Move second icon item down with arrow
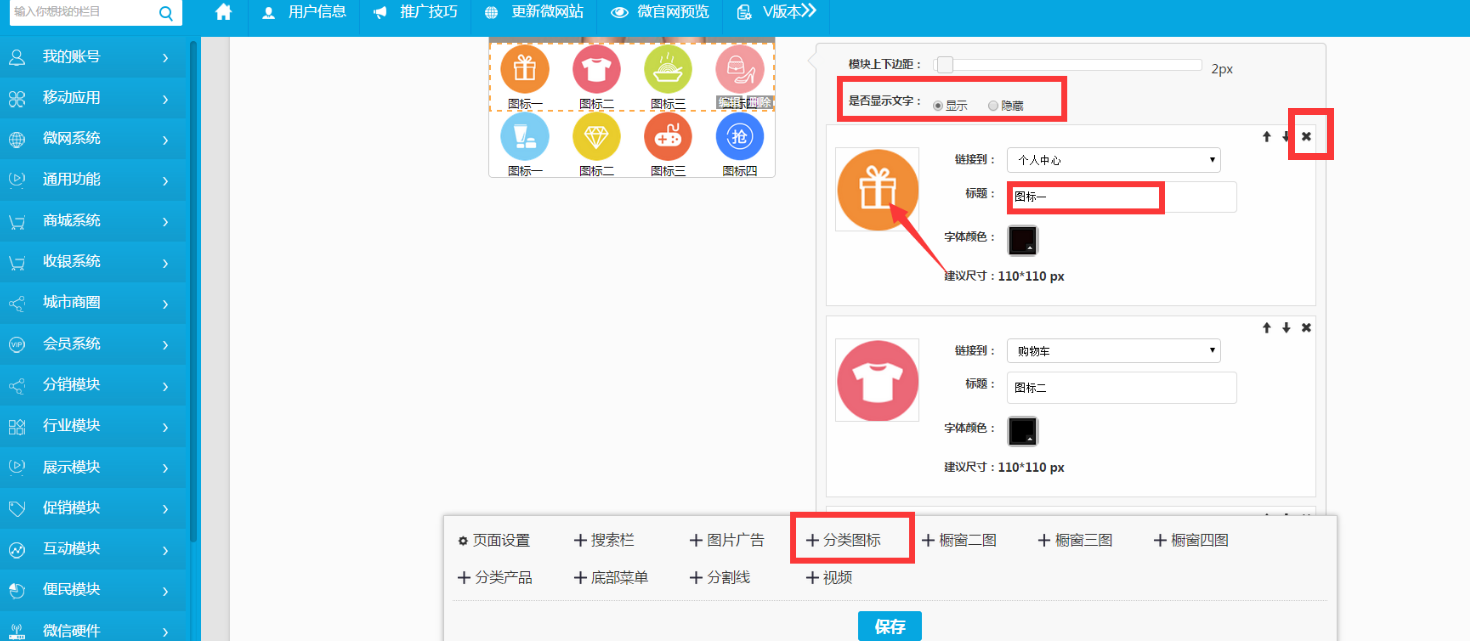 [1286, 328]
